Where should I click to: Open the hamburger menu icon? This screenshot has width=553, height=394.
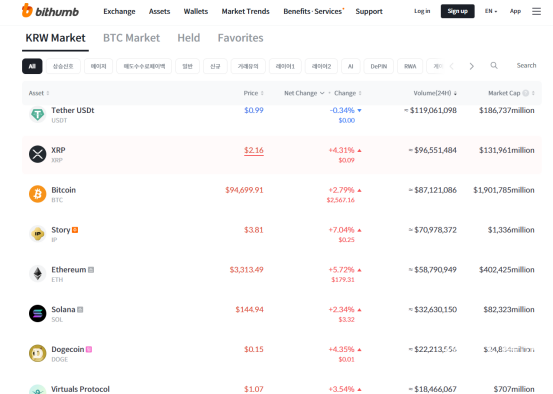pyautogui.click(x=536, y=11)
